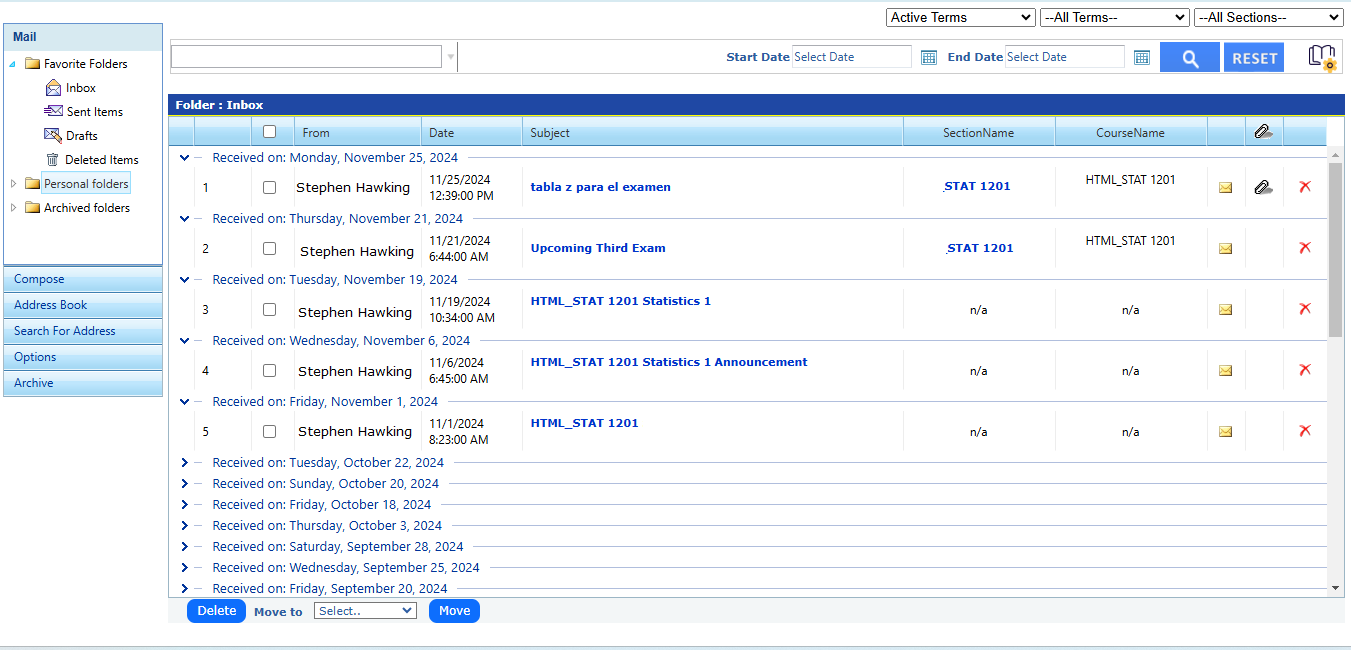Select checkbox for message 5
Image resolution: width=1351 pixels, height=650 pixels.
coord(269,432)
